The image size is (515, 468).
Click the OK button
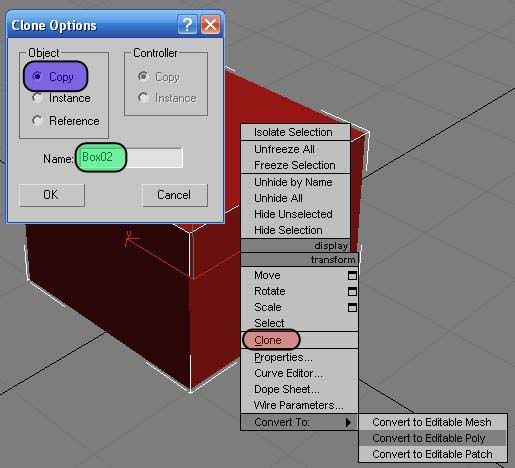pyautogui.click(x=52, y=195)
